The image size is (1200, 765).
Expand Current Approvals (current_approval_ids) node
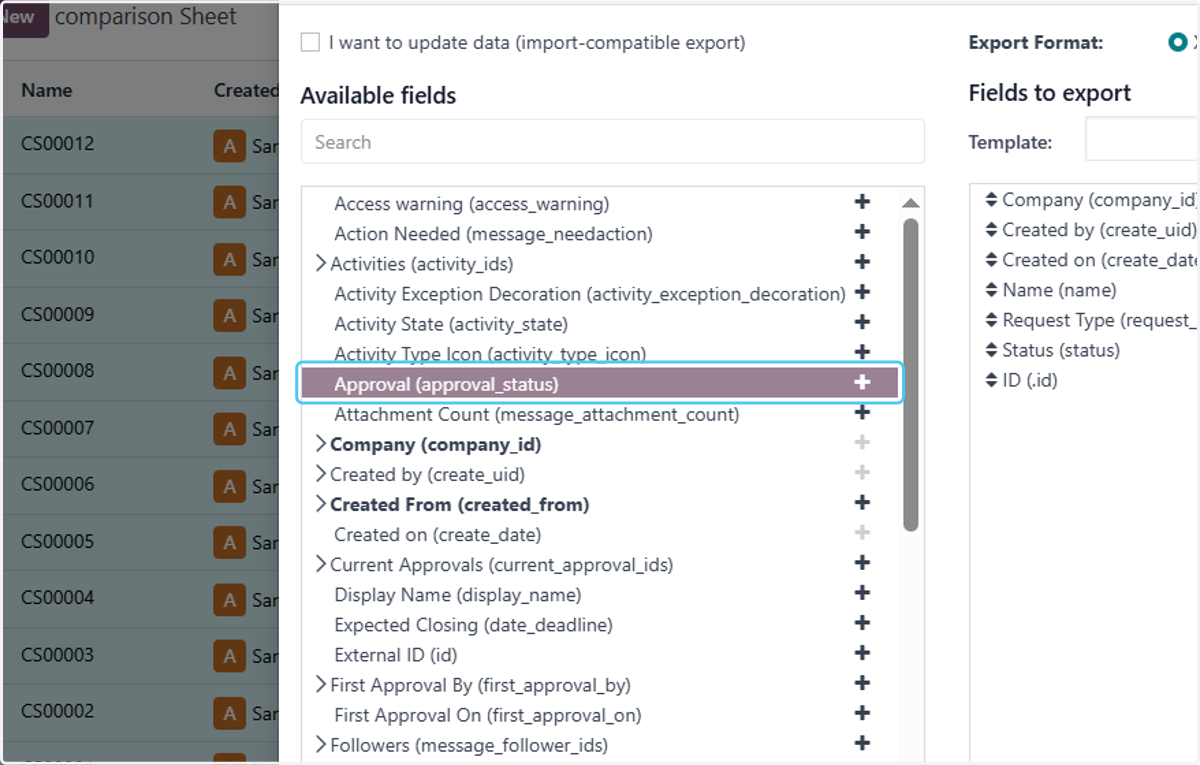point(321,564)
